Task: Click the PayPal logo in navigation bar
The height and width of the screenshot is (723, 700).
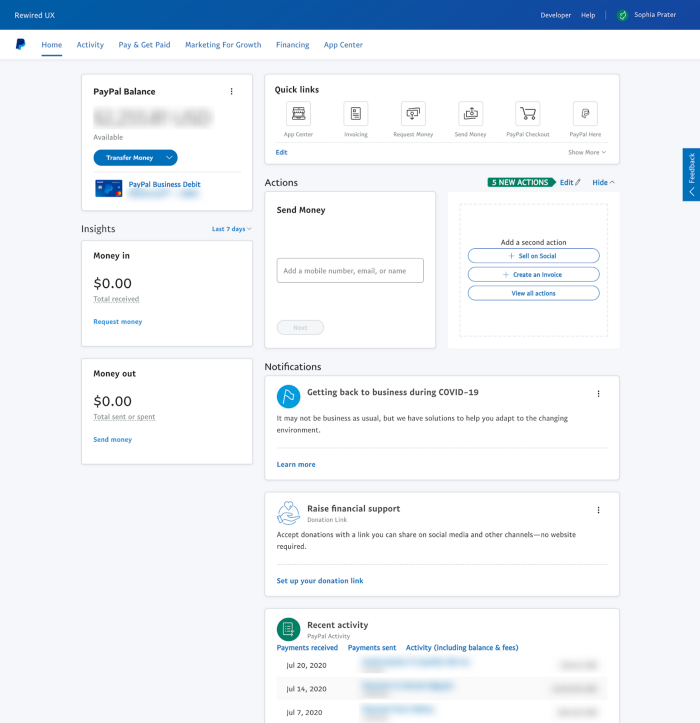Action: click(x=20, y=45)
